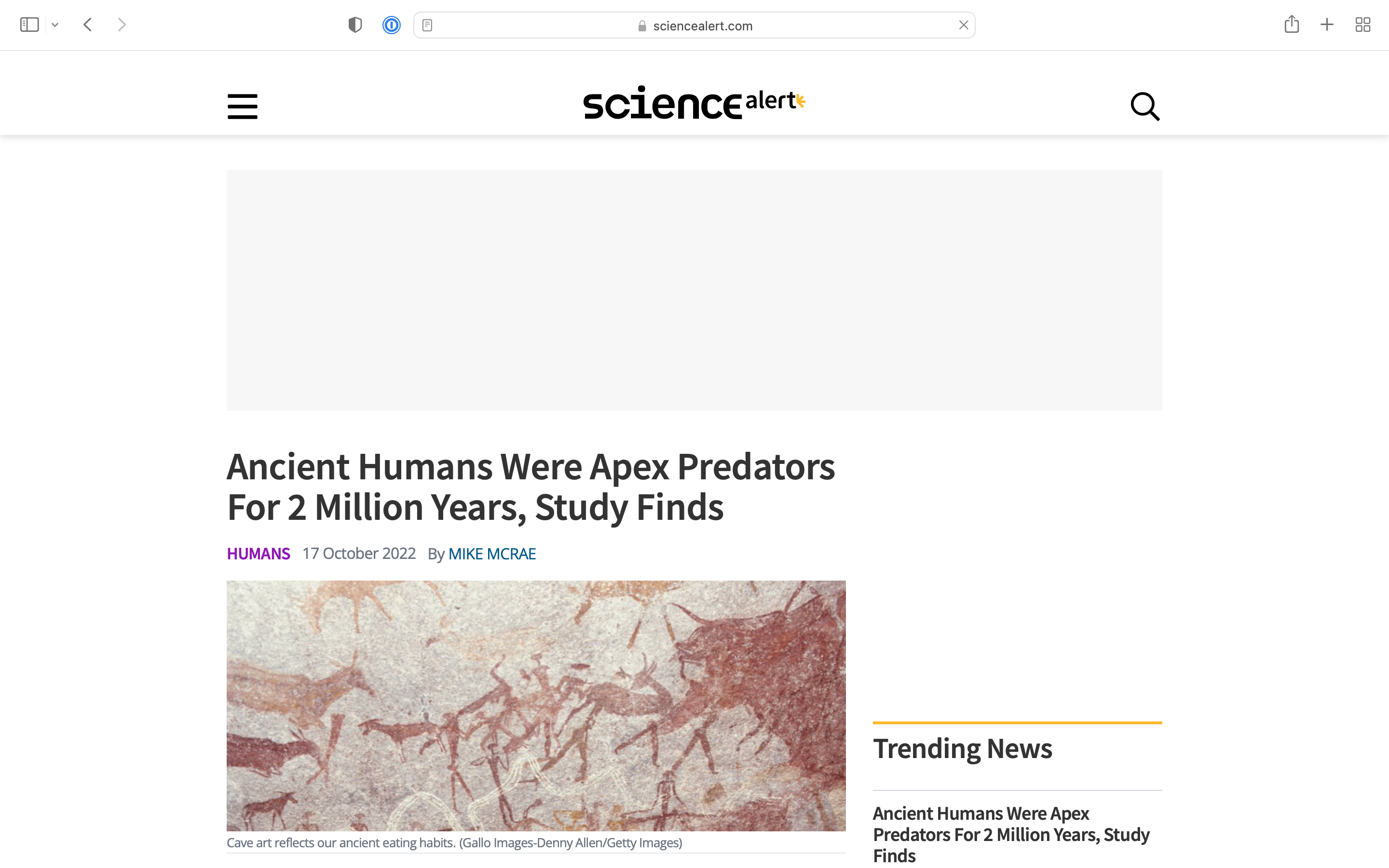Stop loading the page with X button
The height and width of the screenshot is (868, 1389).
pos(963,25)
